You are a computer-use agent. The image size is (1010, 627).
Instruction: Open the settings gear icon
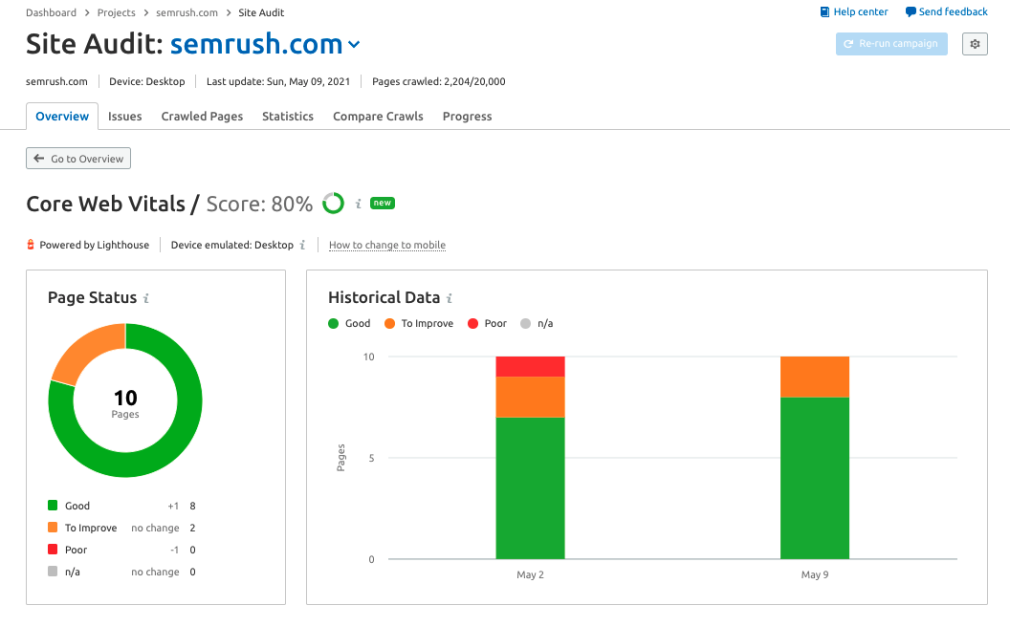point(974,44)
